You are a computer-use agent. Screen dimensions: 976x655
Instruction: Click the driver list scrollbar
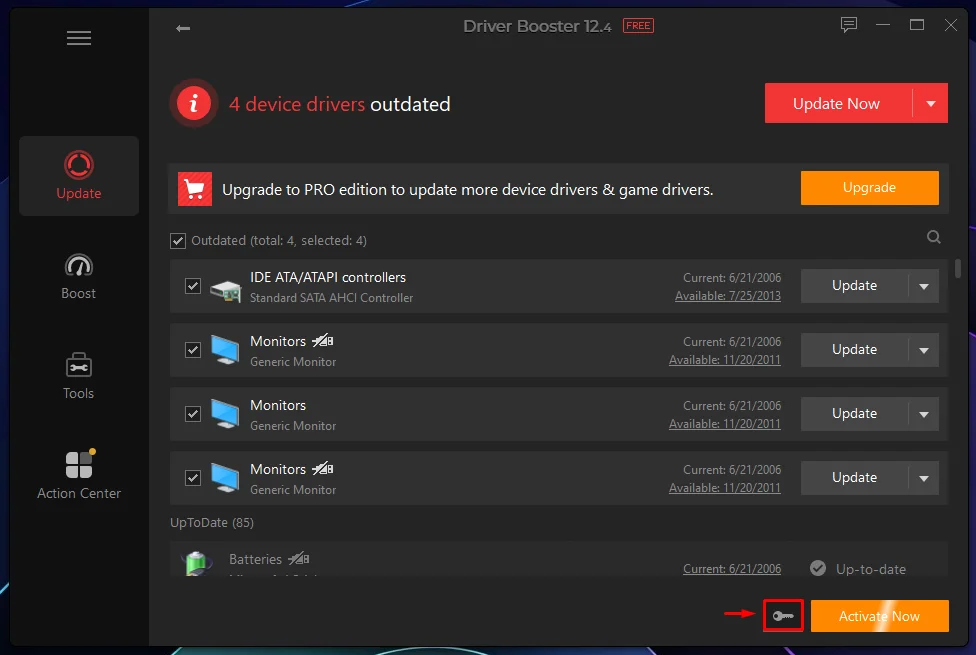(957, 269)
